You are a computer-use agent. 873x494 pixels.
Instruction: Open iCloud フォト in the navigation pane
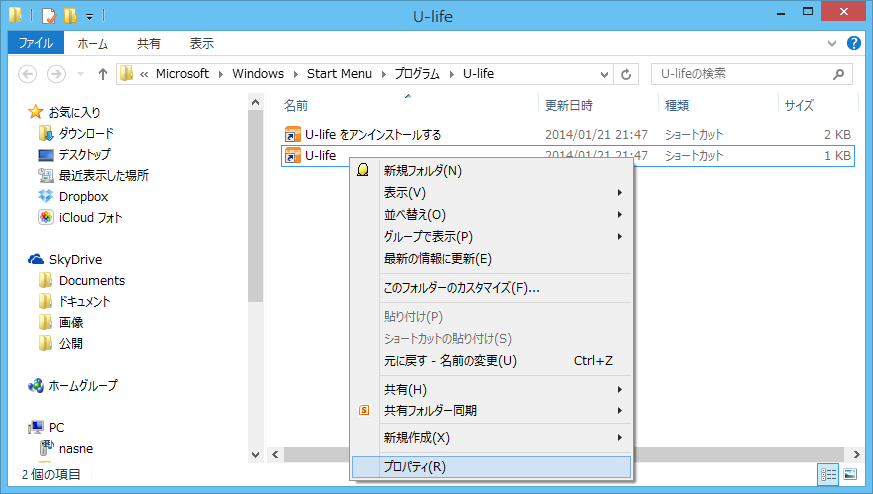80,218
